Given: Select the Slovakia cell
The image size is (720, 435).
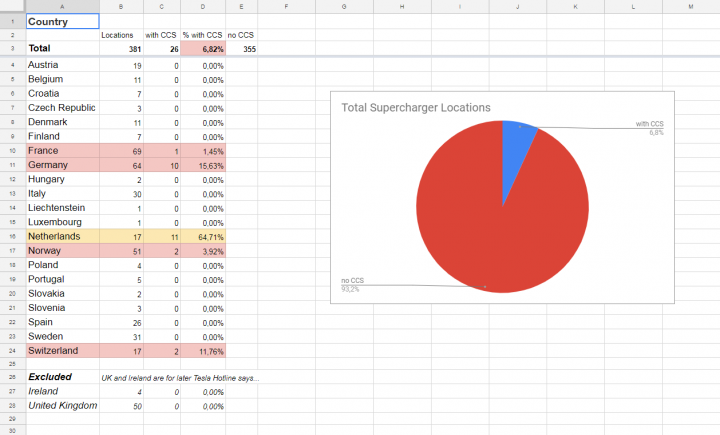Looking at the screenshot, I should (62, 293).
